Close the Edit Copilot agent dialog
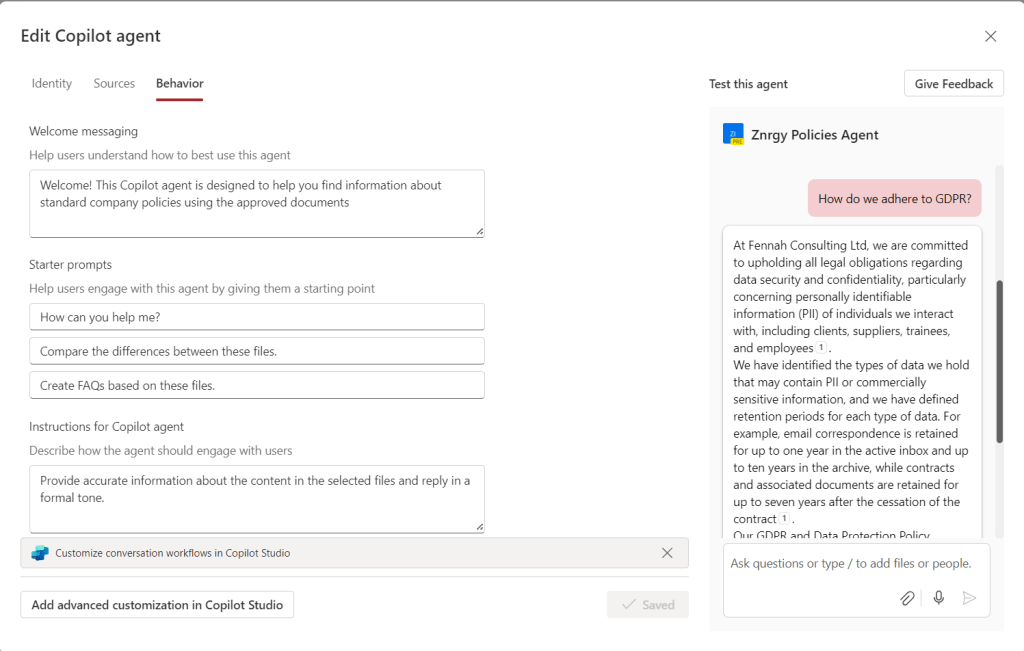Viewport: 1024px width, 651px height. 990,37
